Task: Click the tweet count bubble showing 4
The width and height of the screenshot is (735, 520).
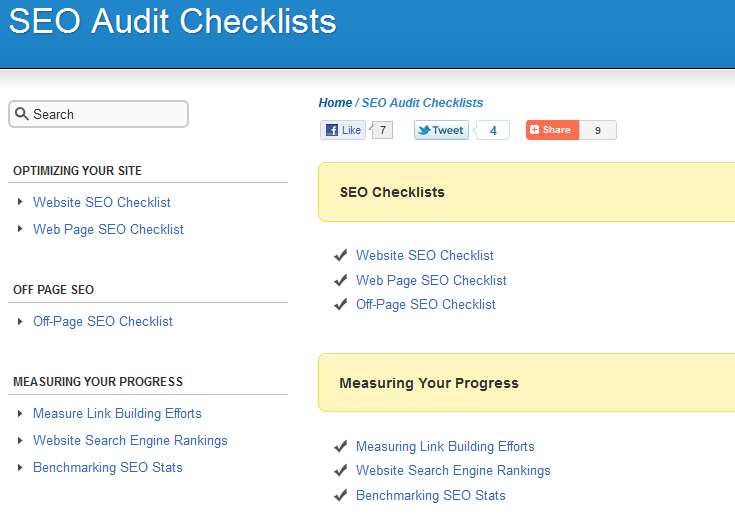Action: tap(492, 130)
